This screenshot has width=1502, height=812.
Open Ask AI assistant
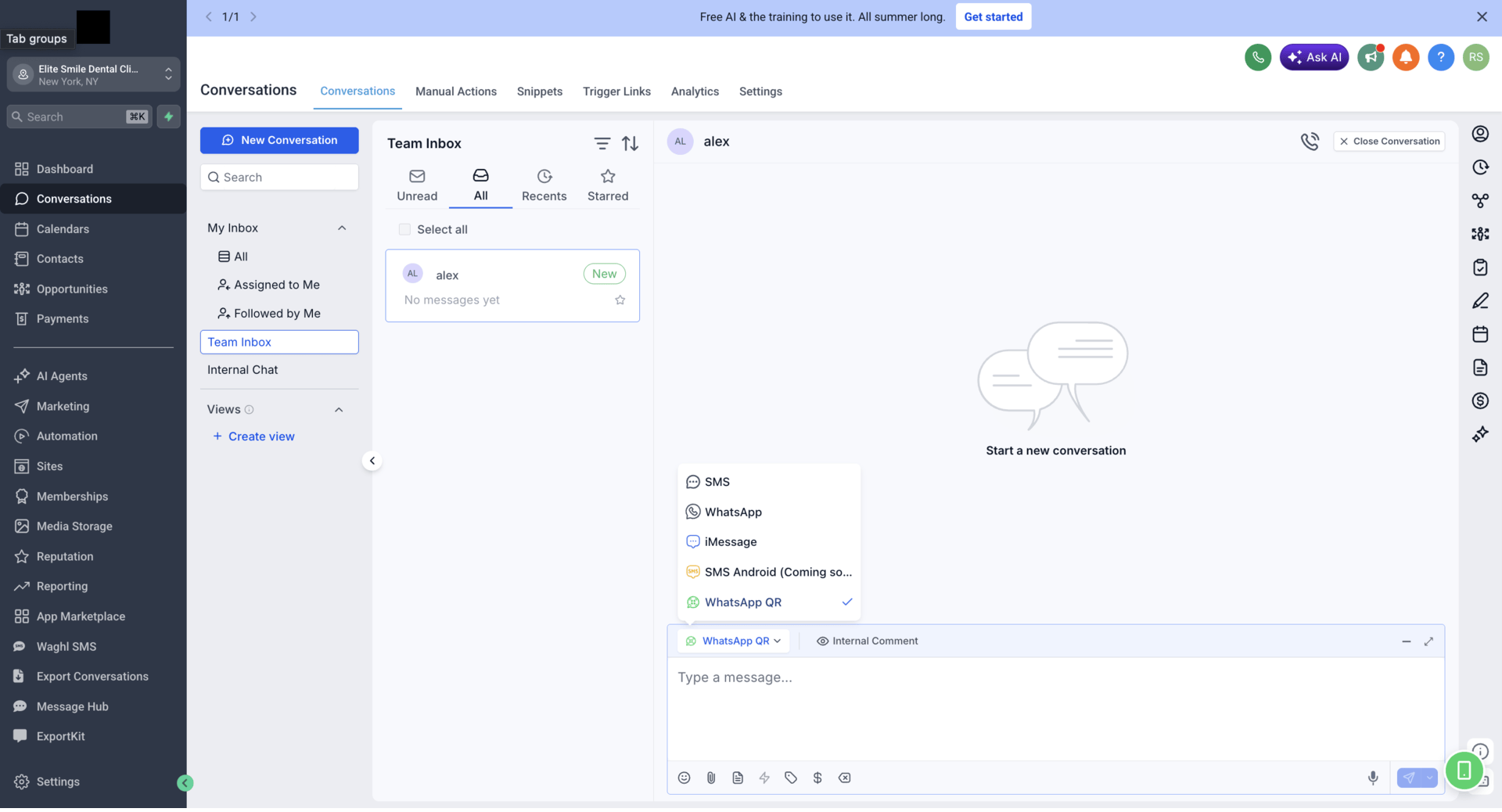(x=1313, y=57)
